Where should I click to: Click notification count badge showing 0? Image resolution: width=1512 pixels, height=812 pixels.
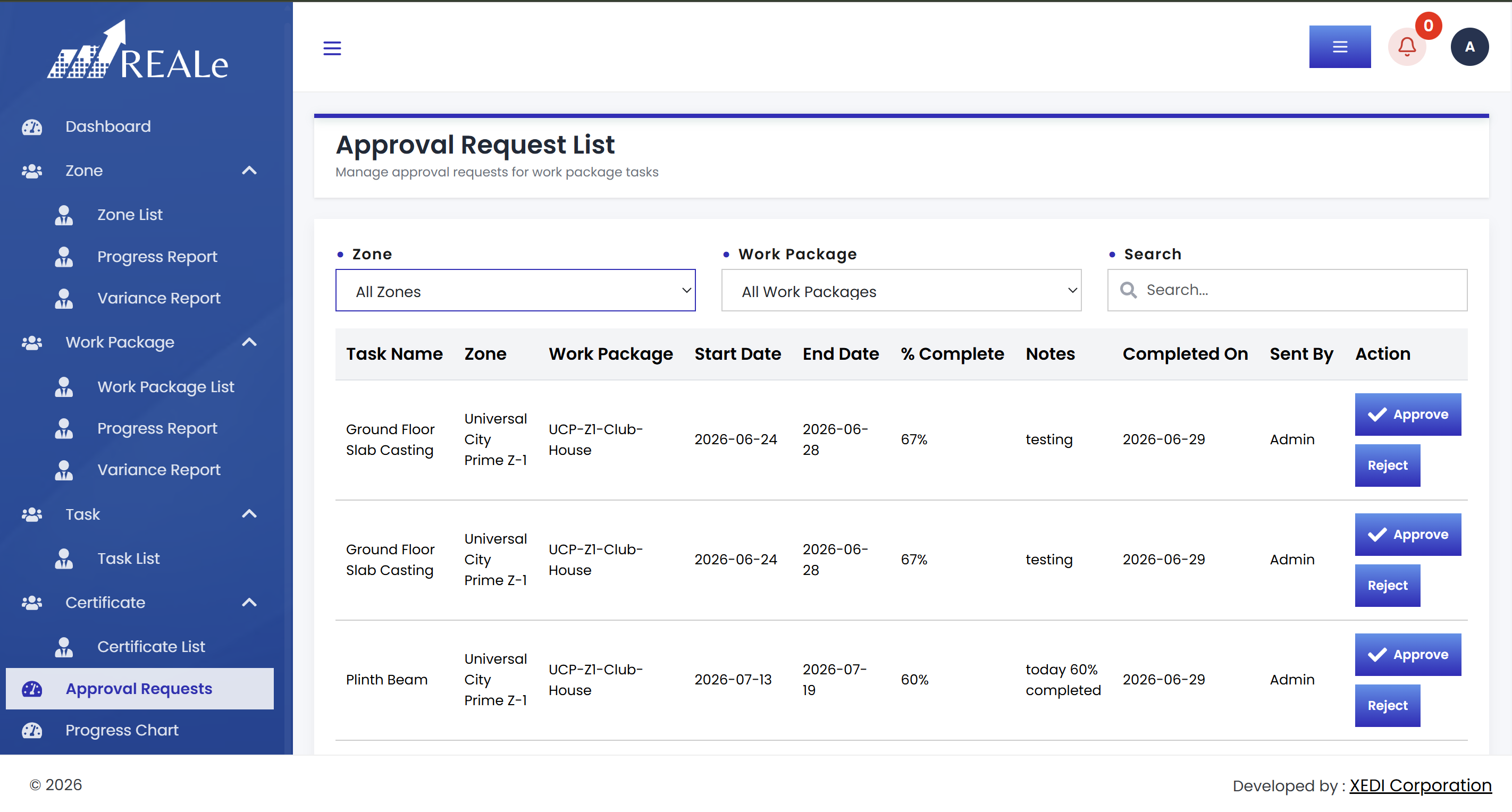1428,26
